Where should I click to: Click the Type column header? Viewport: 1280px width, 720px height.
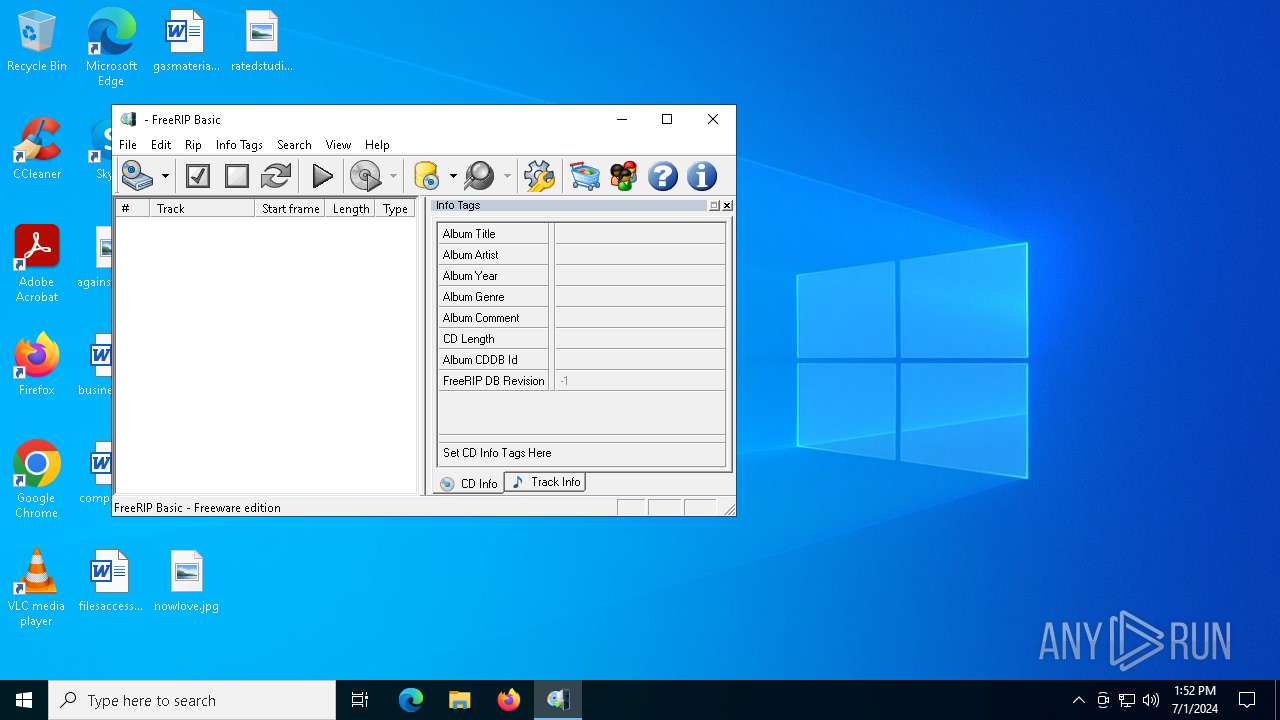coord(396,209)
